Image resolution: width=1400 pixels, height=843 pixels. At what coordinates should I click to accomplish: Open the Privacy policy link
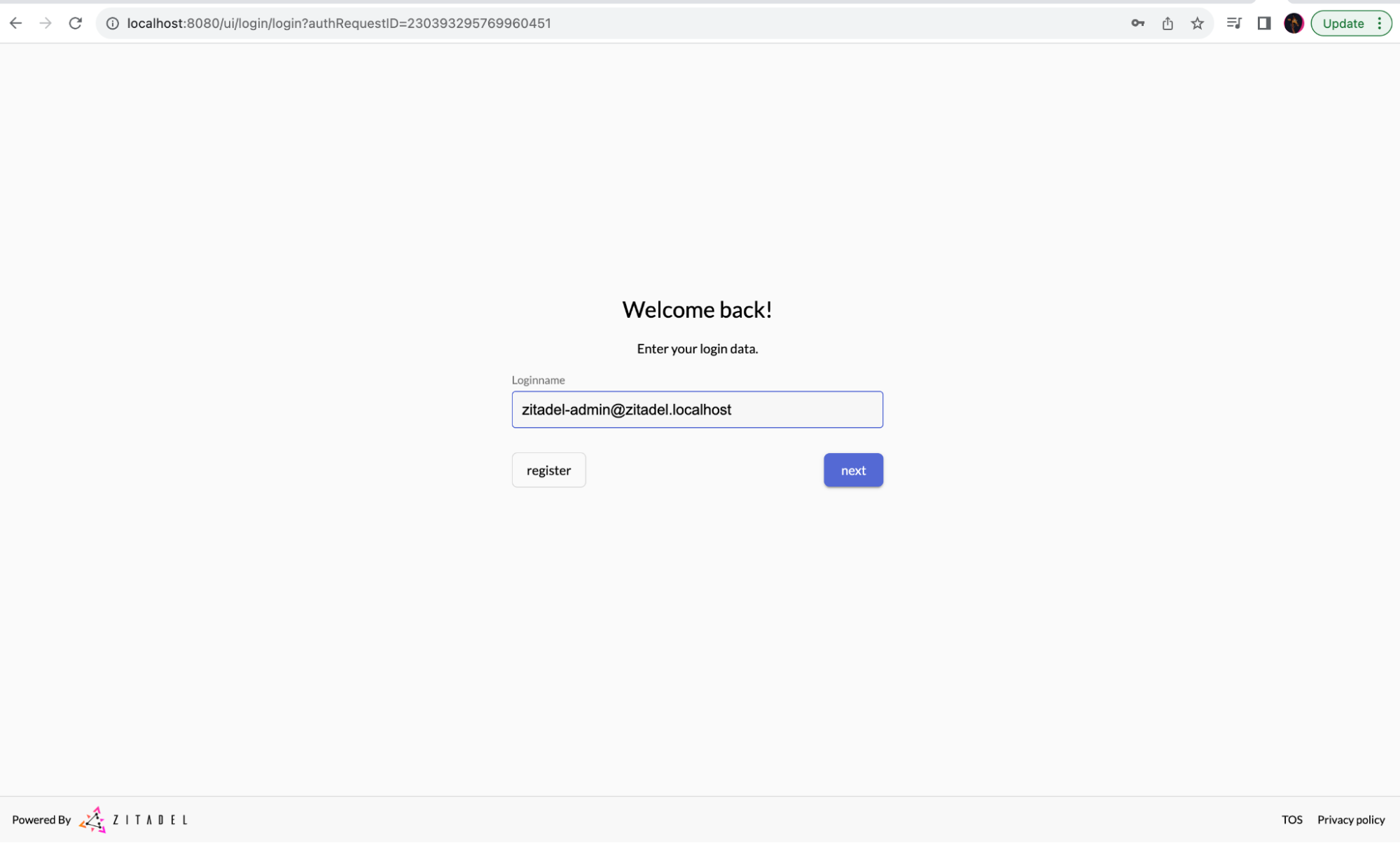(x=1351, y=819)
